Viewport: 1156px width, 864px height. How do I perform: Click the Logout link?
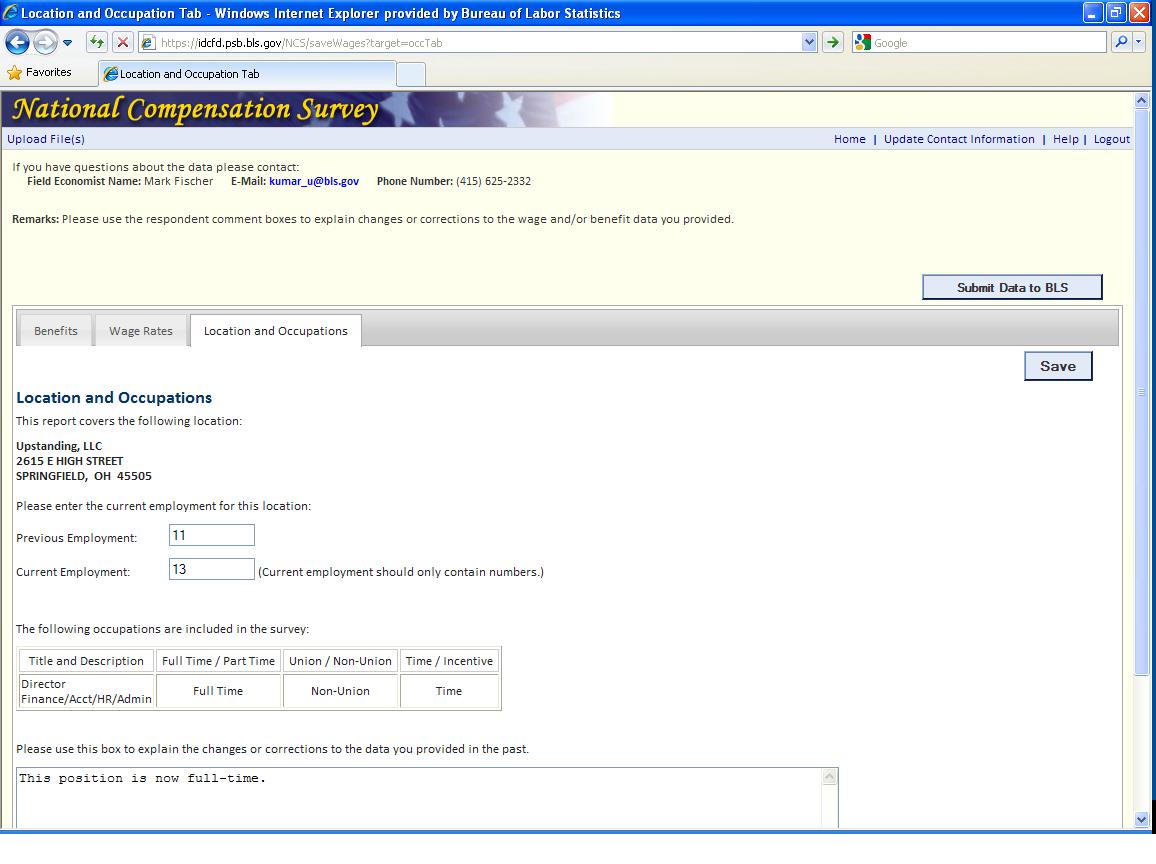click(x=1111, y=139)
